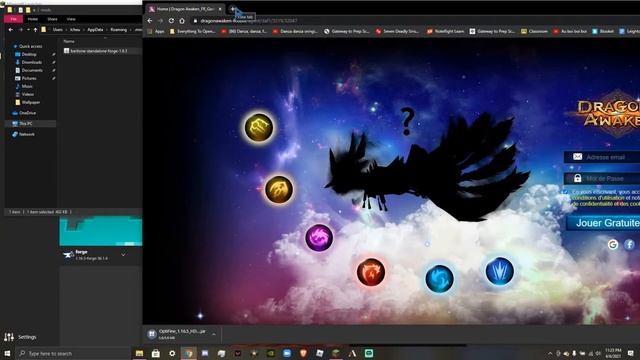The width and height of the screenshot is (640, 360).
Task: Show hidden system tray icons
Action: pos(550,353)
